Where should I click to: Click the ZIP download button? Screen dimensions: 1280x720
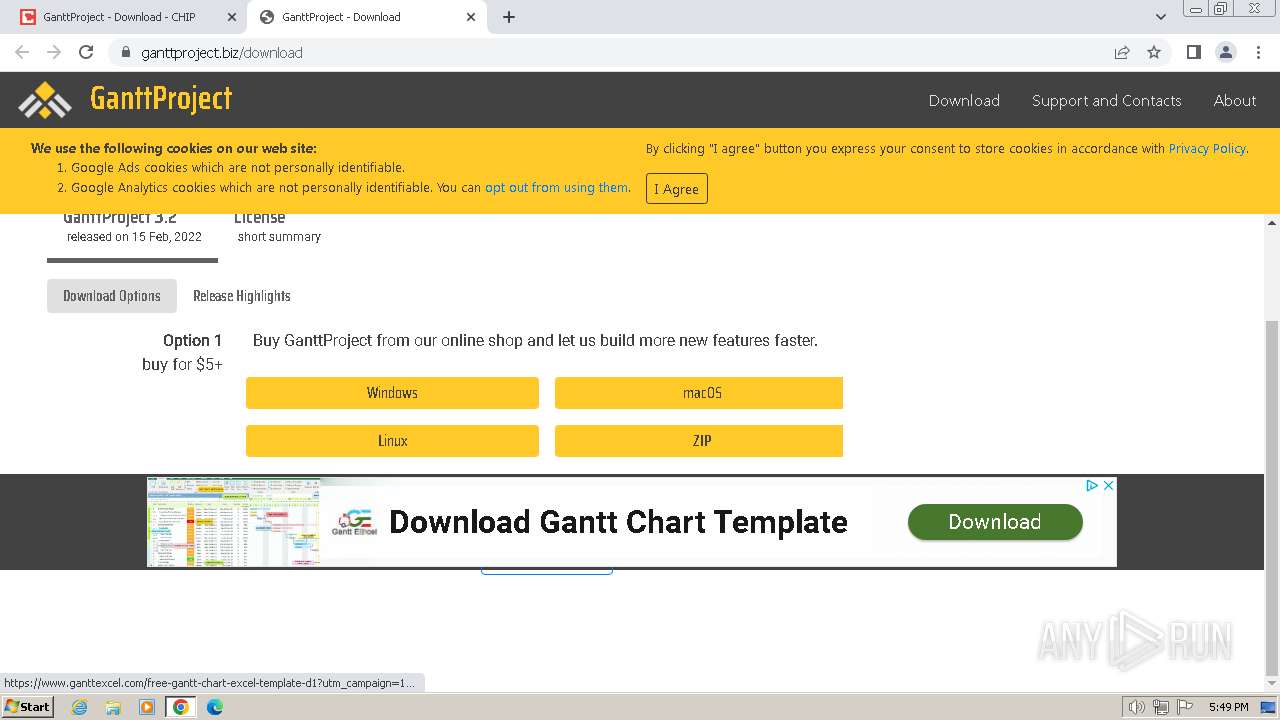pyautogui.click(x=699, y=441)
